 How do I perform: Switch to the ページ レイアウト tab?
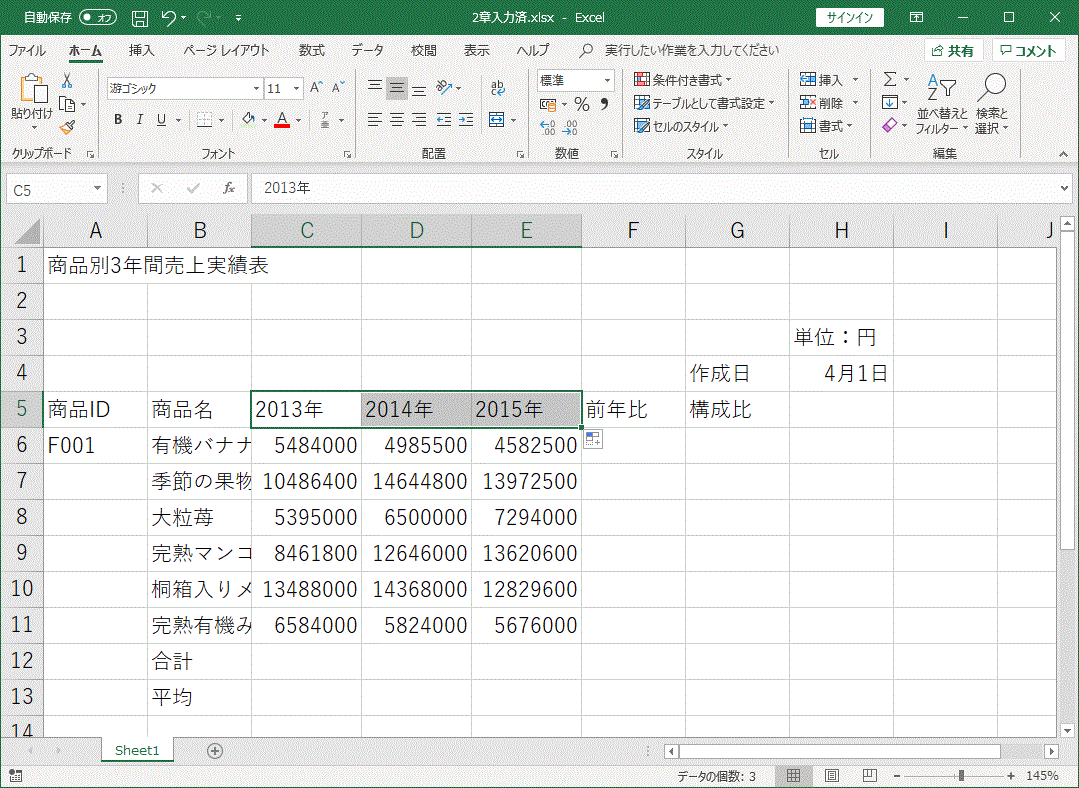(x=226, y=50)
